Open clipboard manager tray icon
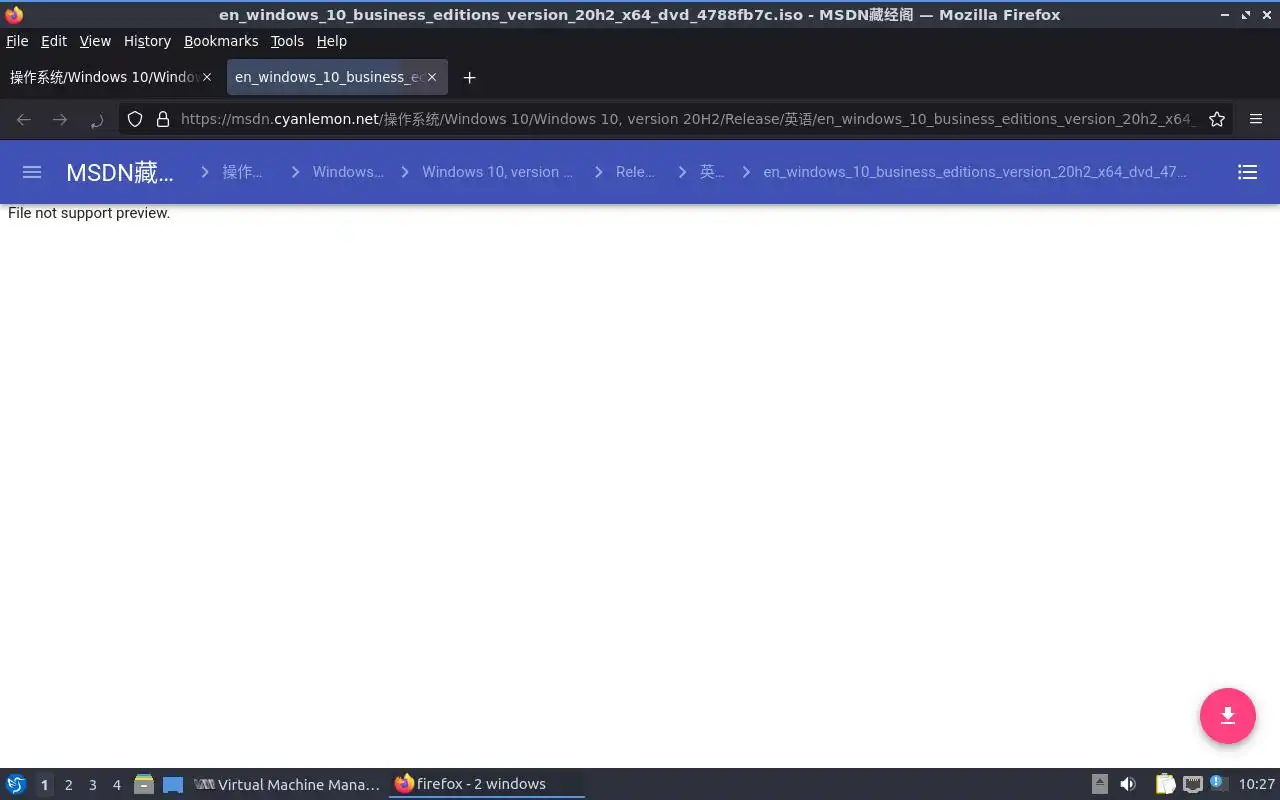 pos(1166,785)
